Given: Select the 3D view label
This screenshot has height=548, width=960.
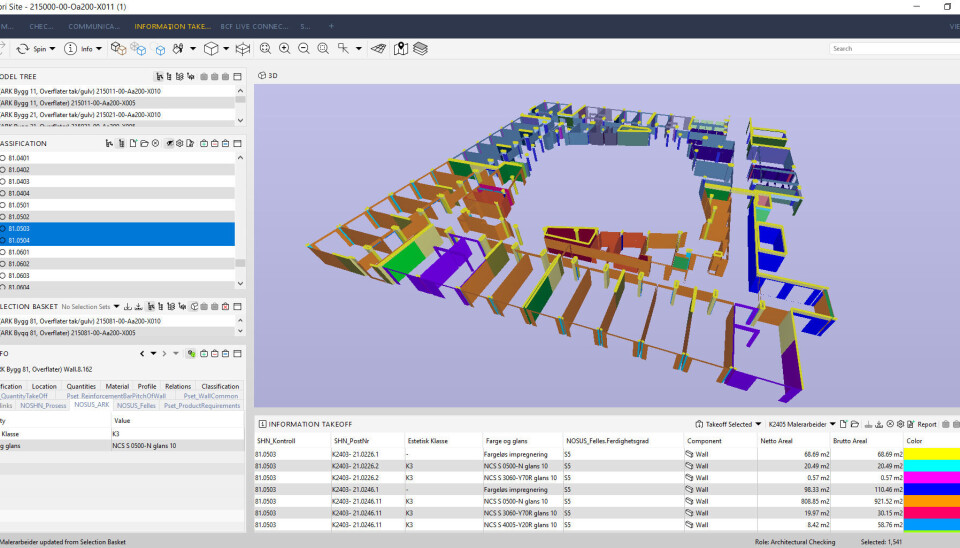Looking at the screenshot, I should (268, 75).
